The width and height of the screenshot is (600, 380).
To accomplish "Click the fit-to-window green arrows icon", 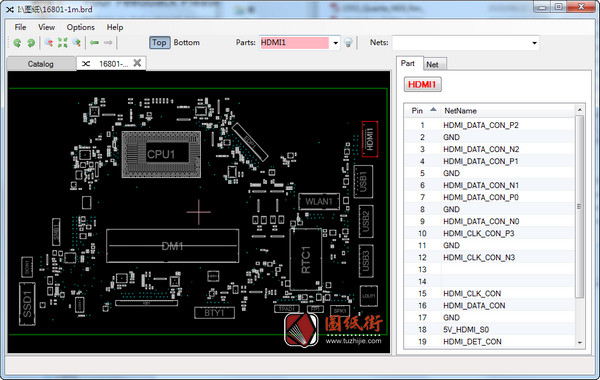I will pos(63,42).
